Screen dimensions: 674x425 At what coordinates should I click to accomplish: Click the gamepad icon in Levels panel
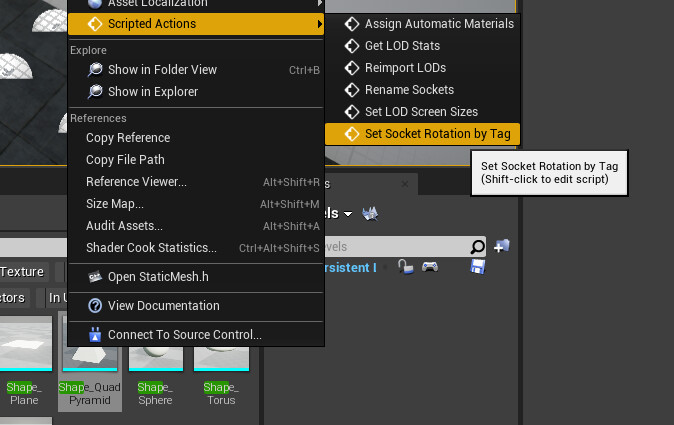coord(430,267)
